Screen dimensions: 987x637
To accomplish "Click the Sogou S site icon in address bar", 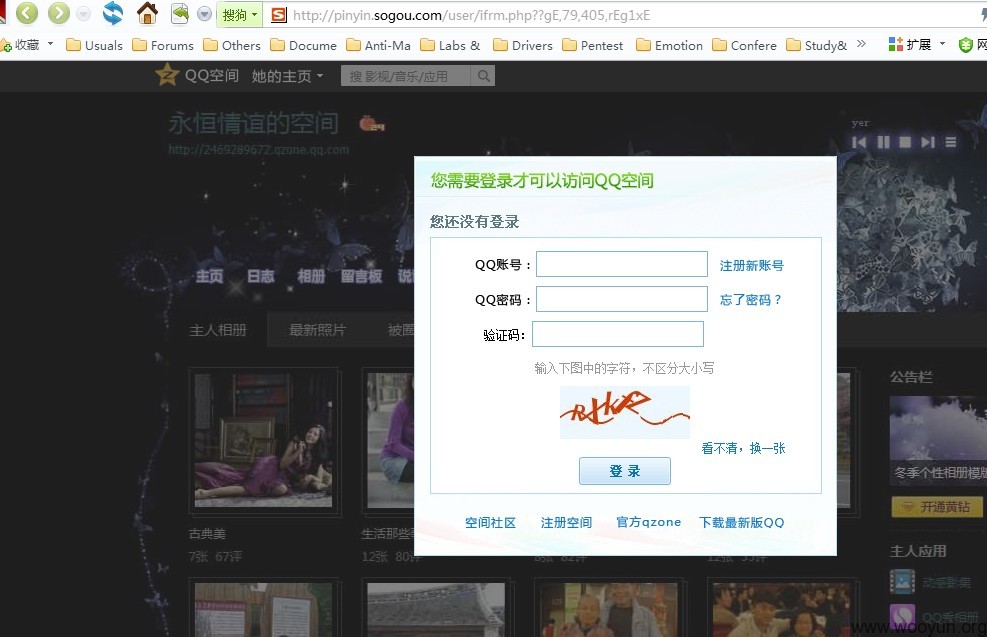I will pos(279,14).
